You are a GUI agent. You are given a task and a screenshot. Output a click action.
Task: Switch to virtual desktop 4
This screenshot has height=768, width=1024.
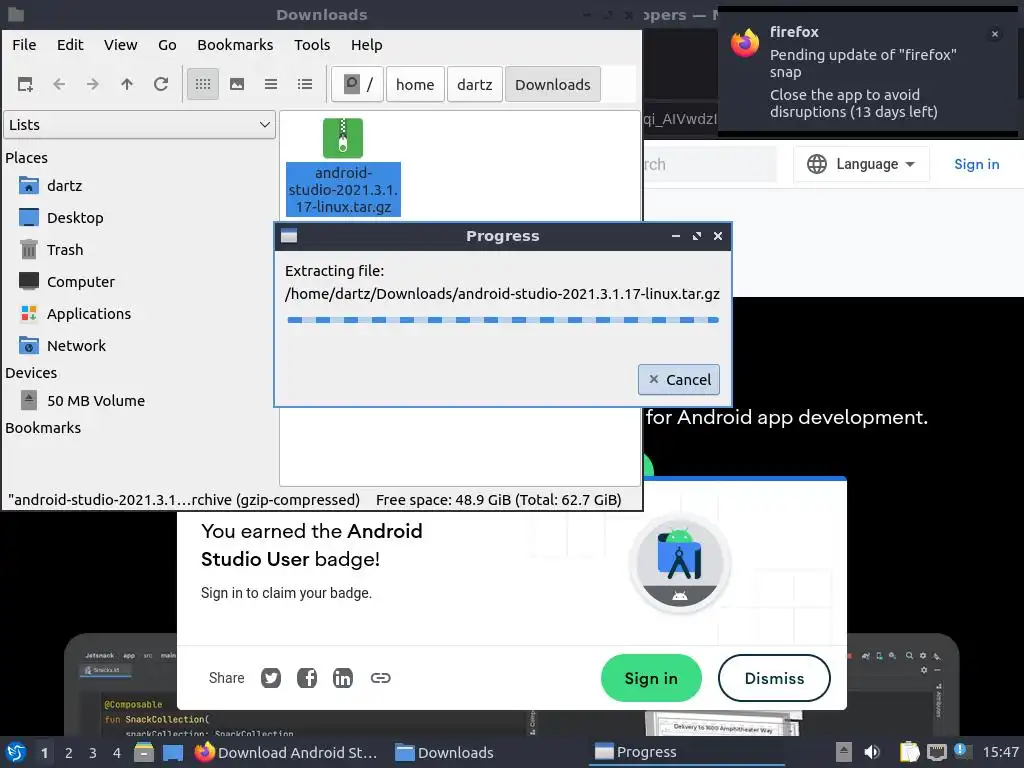[117, 753]
